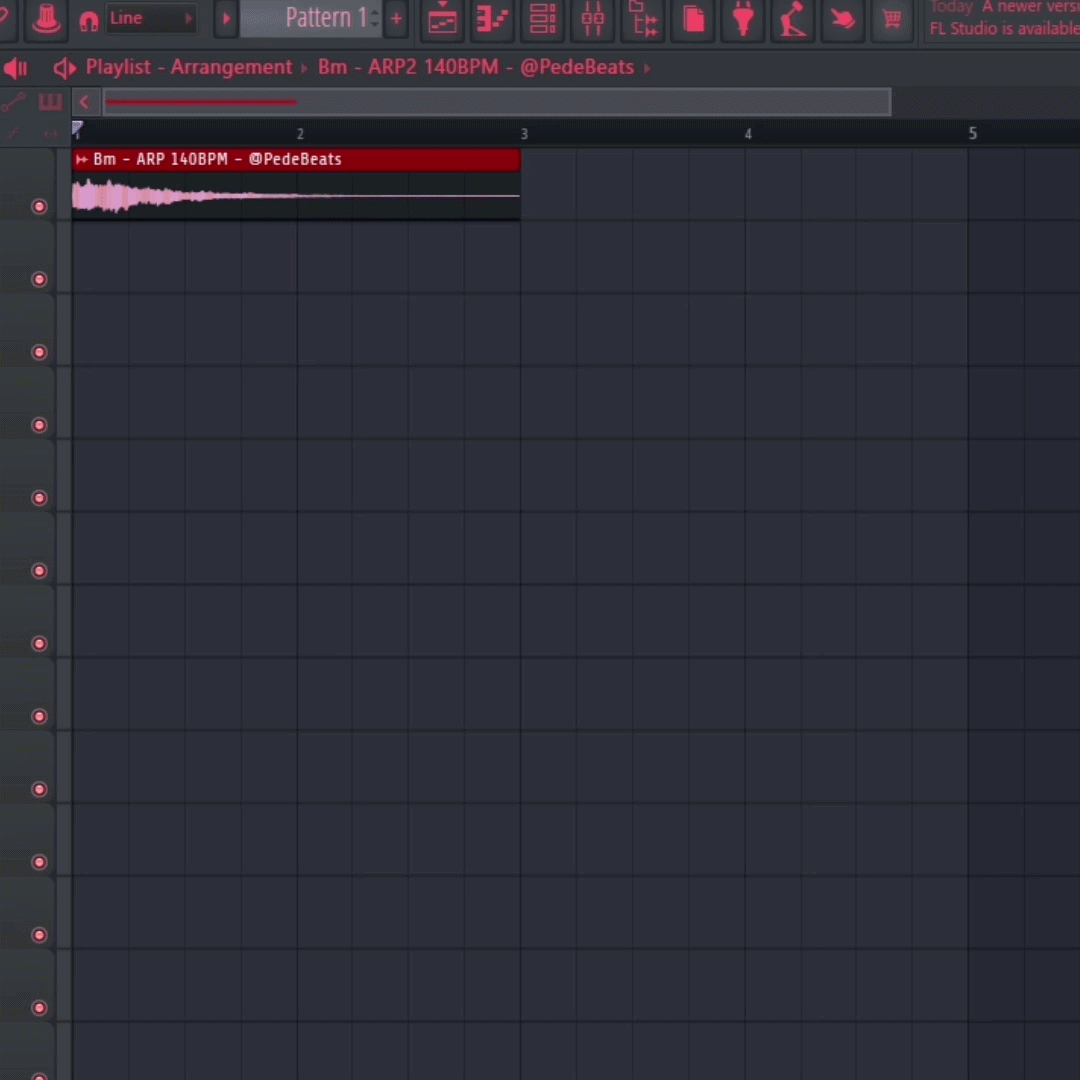
Task: Open the Browser tree icon
Action: (642, 19)
